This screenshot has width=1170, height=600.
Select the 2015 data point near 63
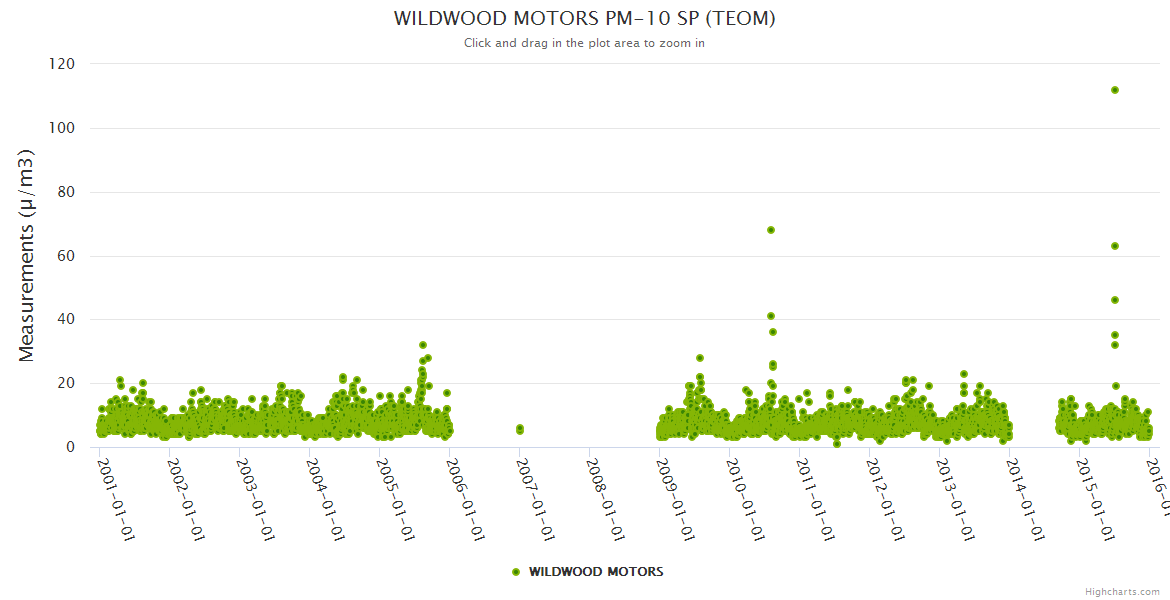coord(1115,246)
